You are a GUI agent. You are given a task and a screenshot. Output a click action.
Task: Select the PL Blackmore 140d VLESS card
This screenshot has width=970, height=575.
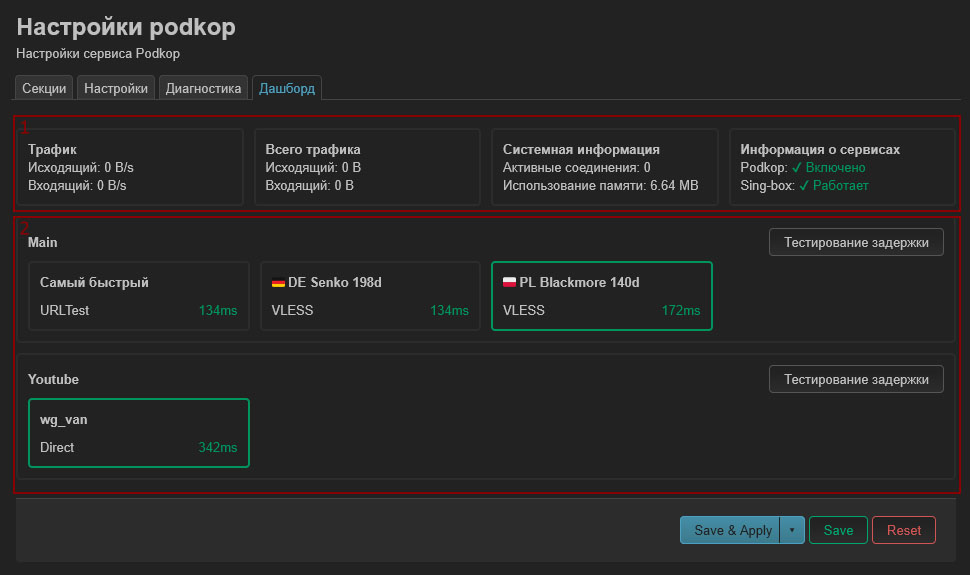601,296
